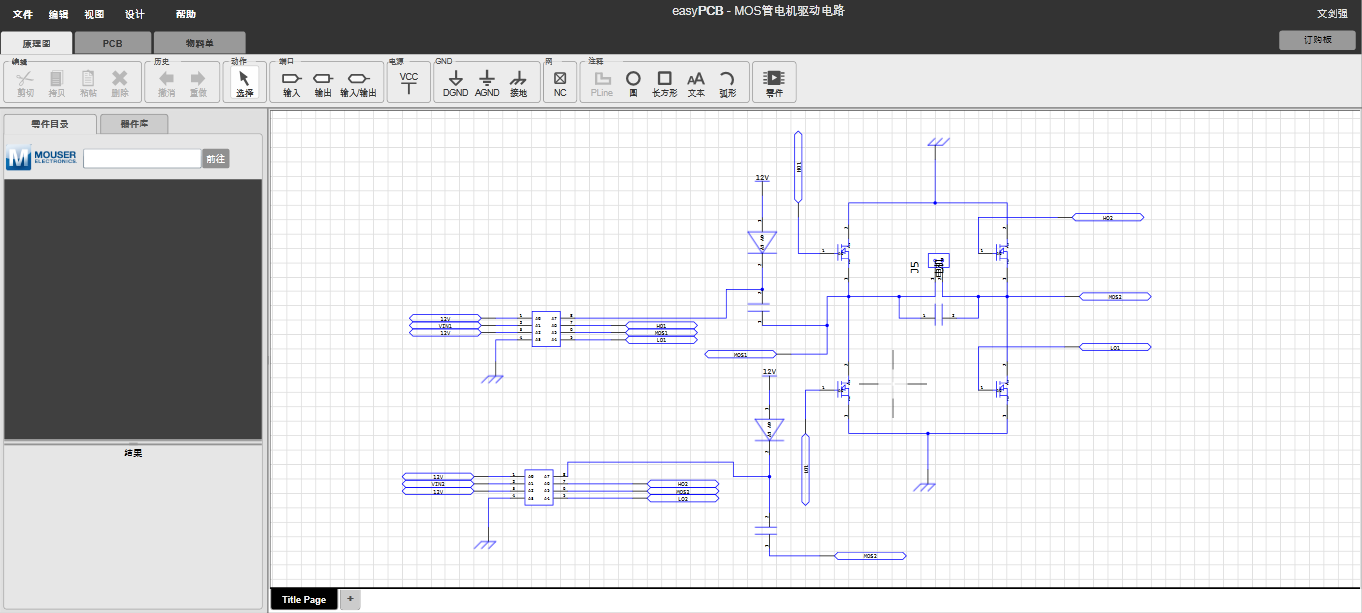Select the 接地 chassis ground symbol
The image size is (1362, 613).
pos(518,83)
